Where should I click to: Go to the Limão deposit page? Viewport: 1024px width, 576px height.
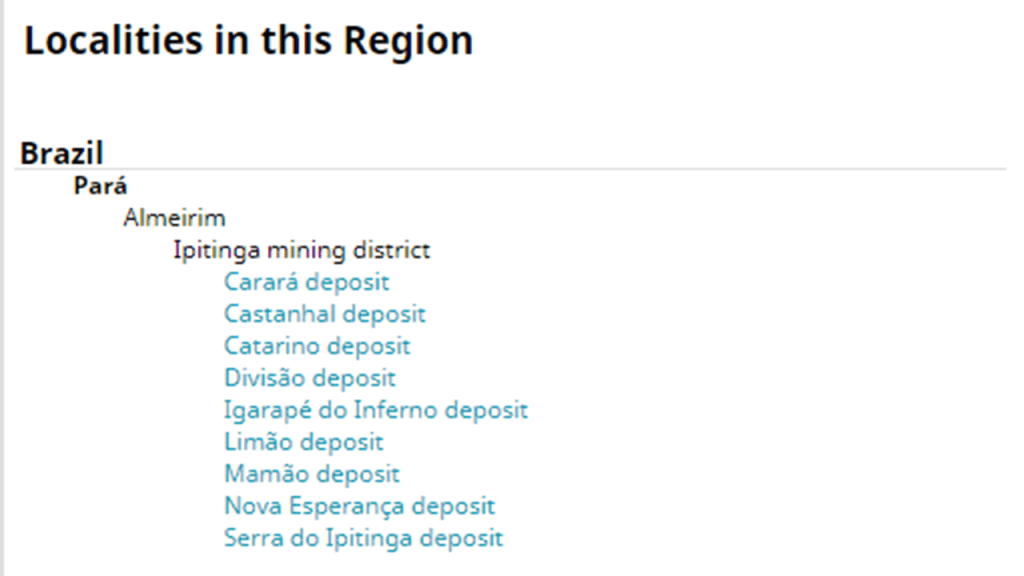303,442
